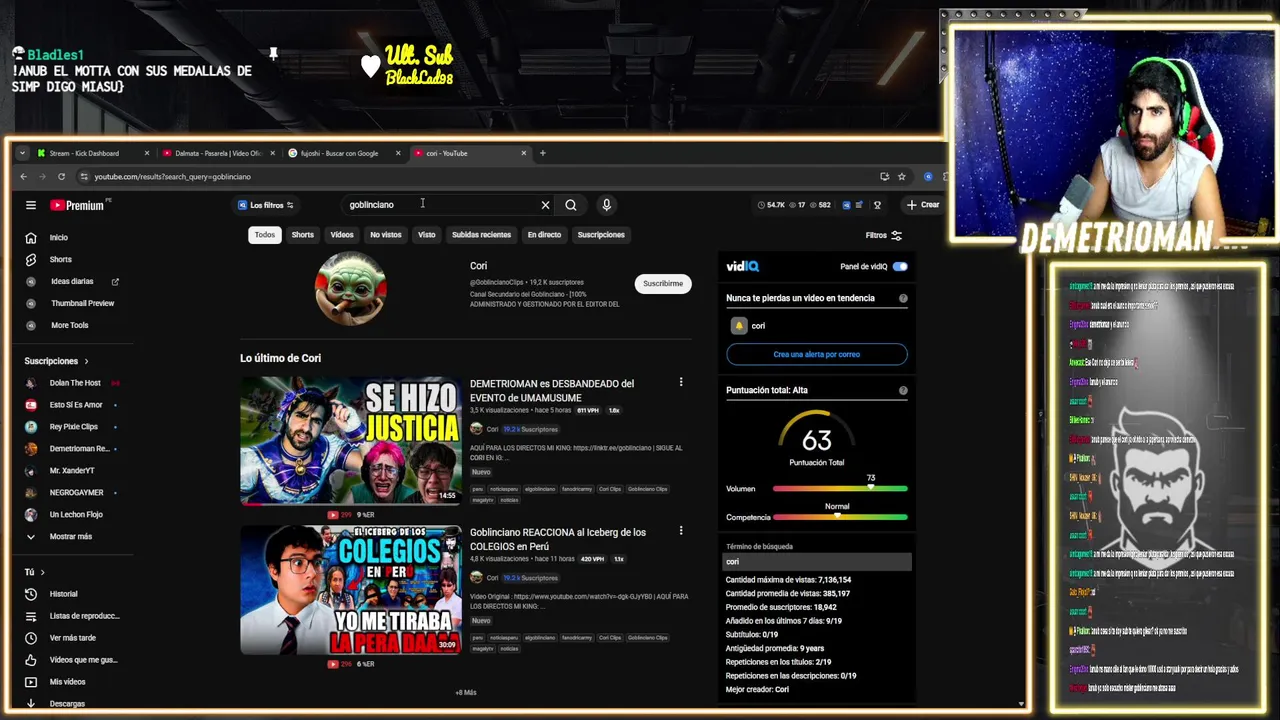Click the Volumen score slider marker
1280x720 pixels.
[871, 487]
